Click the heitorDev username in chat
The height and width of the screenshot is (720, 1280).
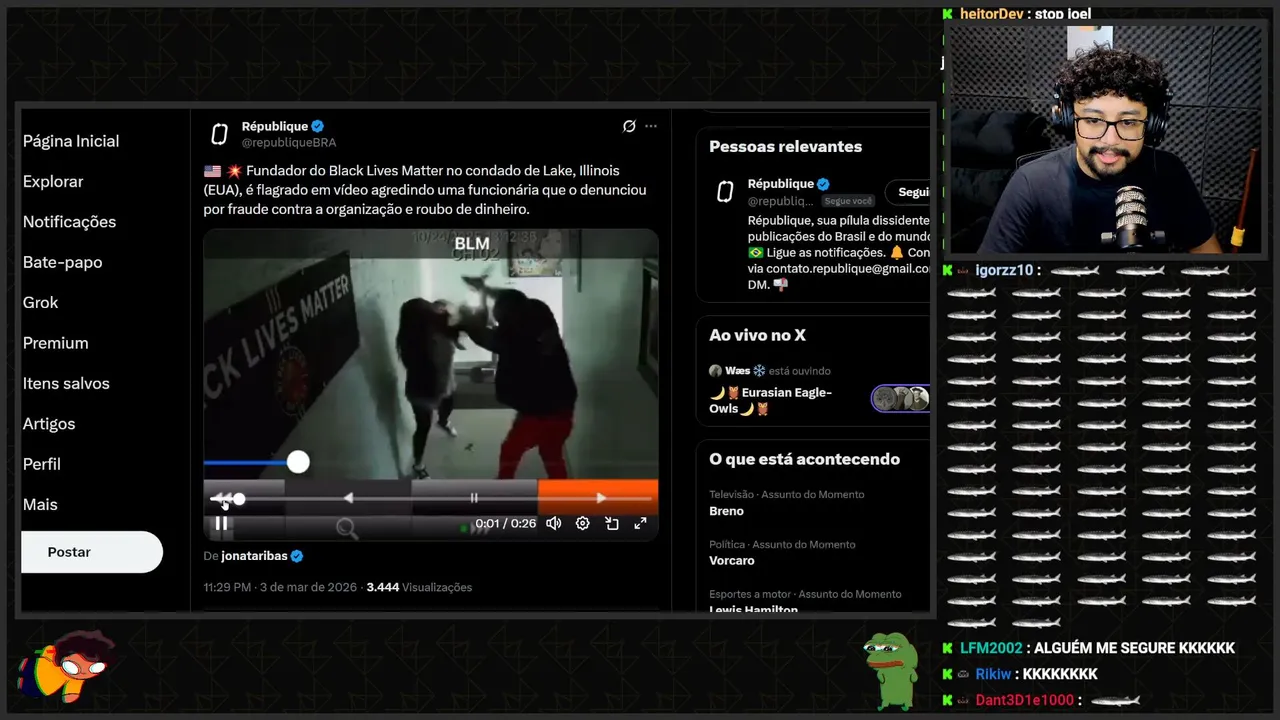(992, 14)
